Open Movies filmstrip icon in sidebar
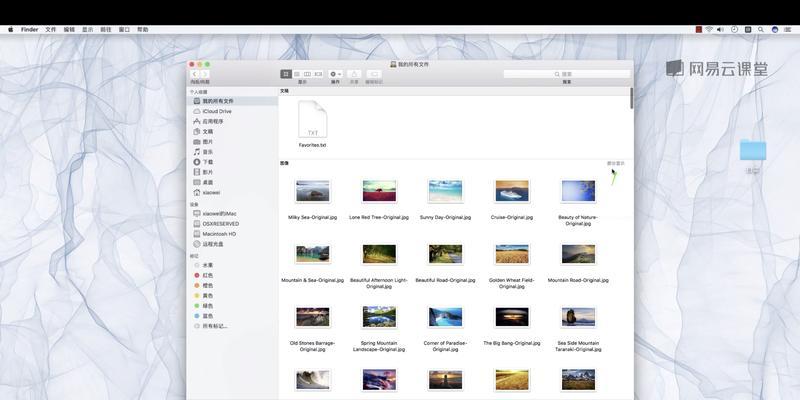The image size is (800, 400). click(x=197, y=172)
